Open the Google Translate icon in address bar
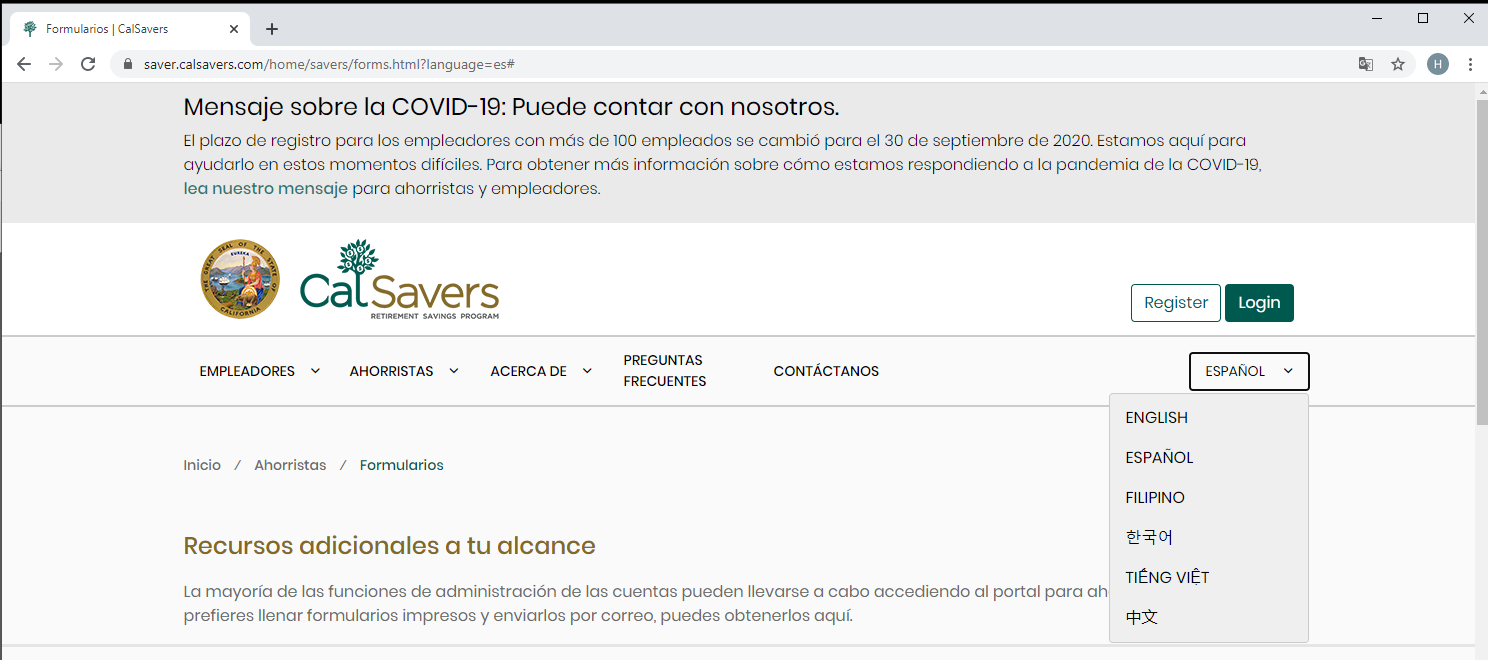This screenshot has width=1488, height=660. pyautogui.click(x=1366, y=64)
